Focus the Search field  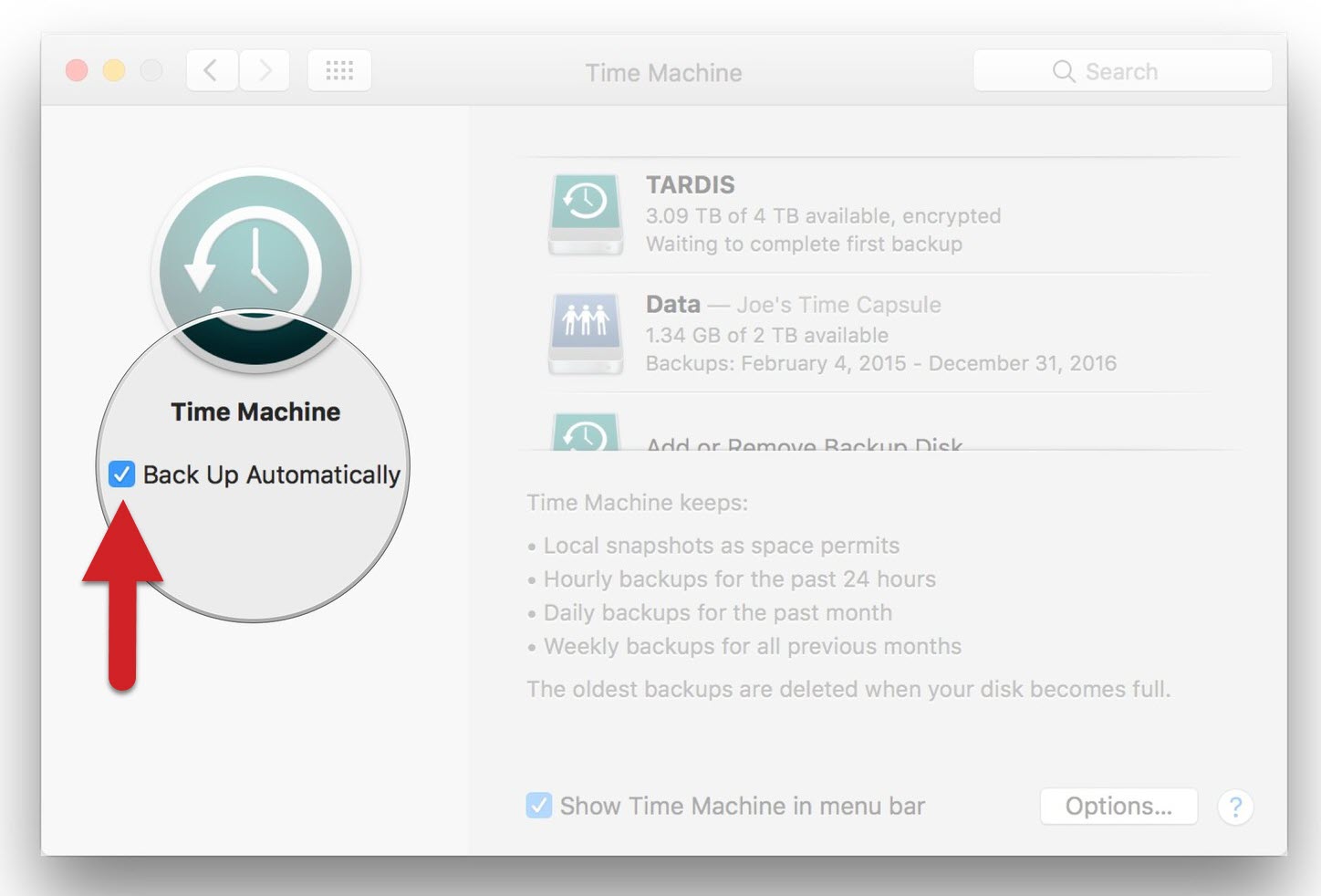(1122, 71)
